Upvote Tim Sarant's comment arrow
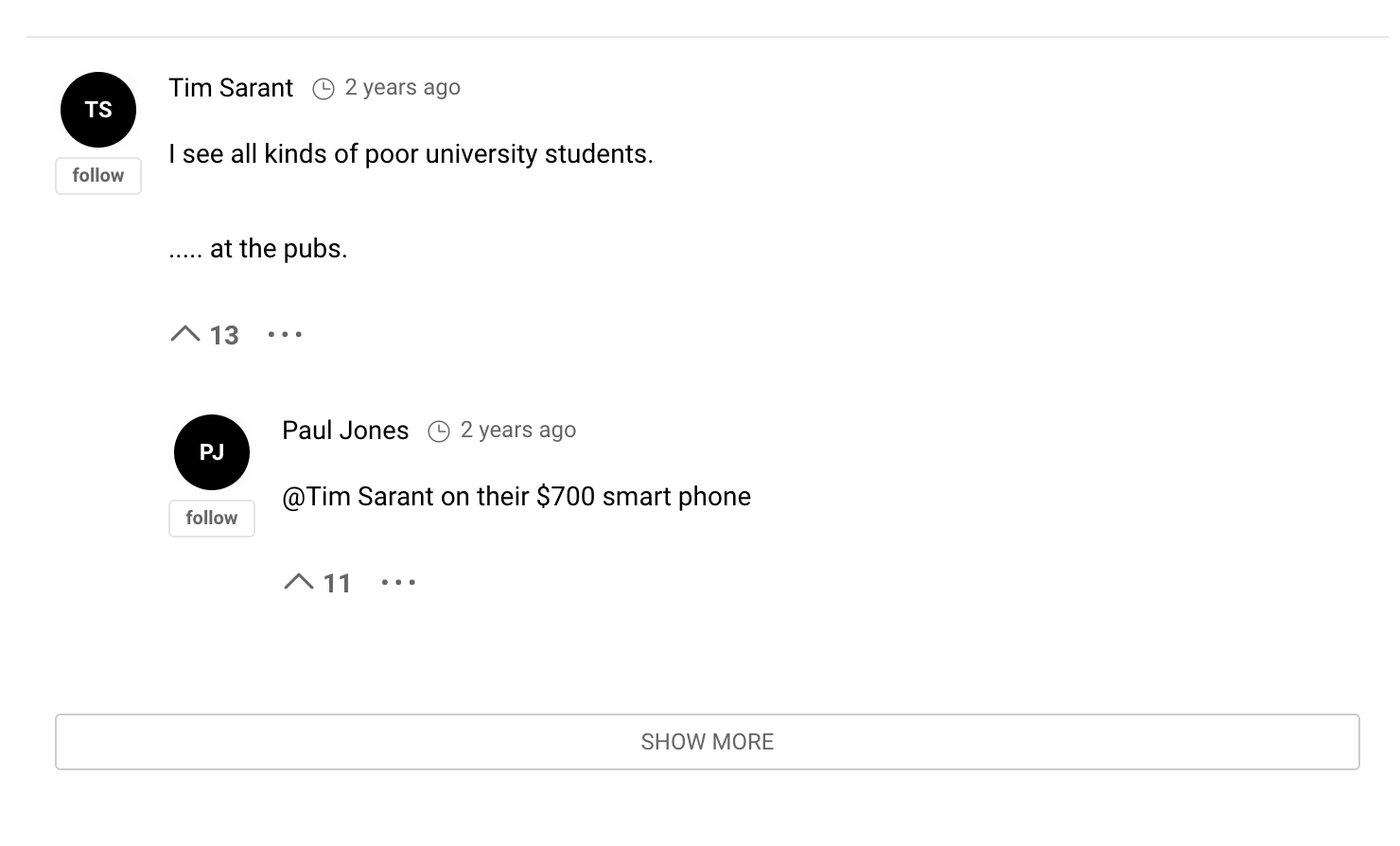 185,334
